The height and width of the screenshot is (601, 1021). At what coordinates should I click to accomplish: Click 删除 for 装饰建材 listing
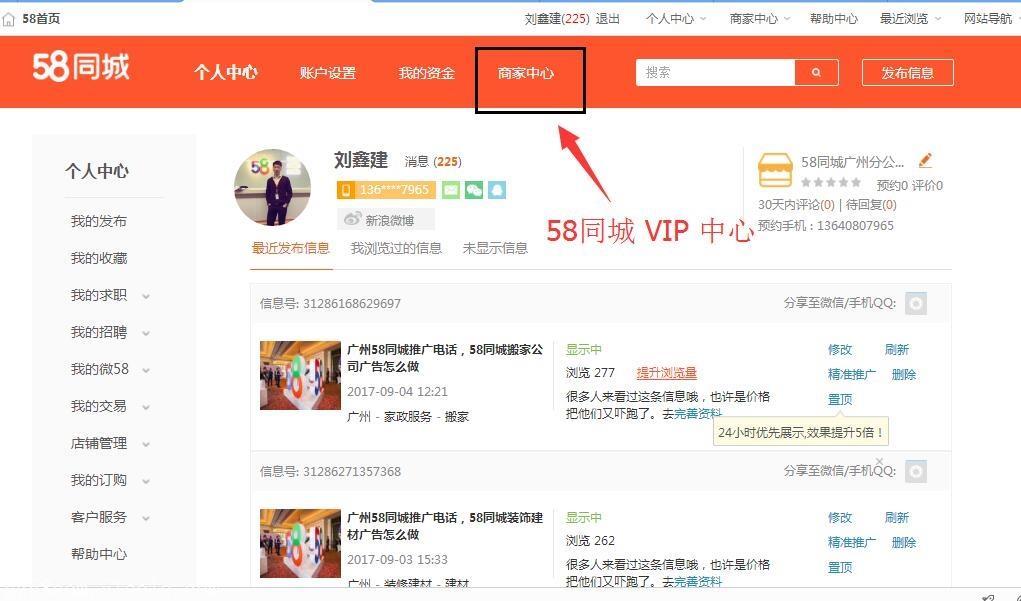coord(904,542)
